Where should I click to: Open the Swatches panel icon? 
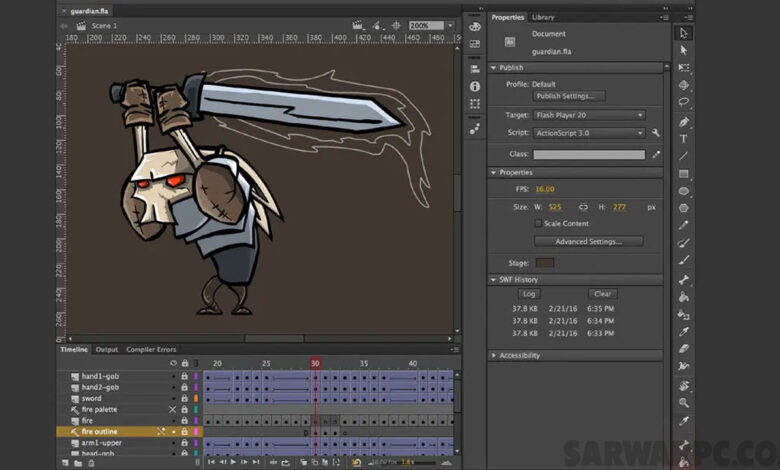[475, 44]
